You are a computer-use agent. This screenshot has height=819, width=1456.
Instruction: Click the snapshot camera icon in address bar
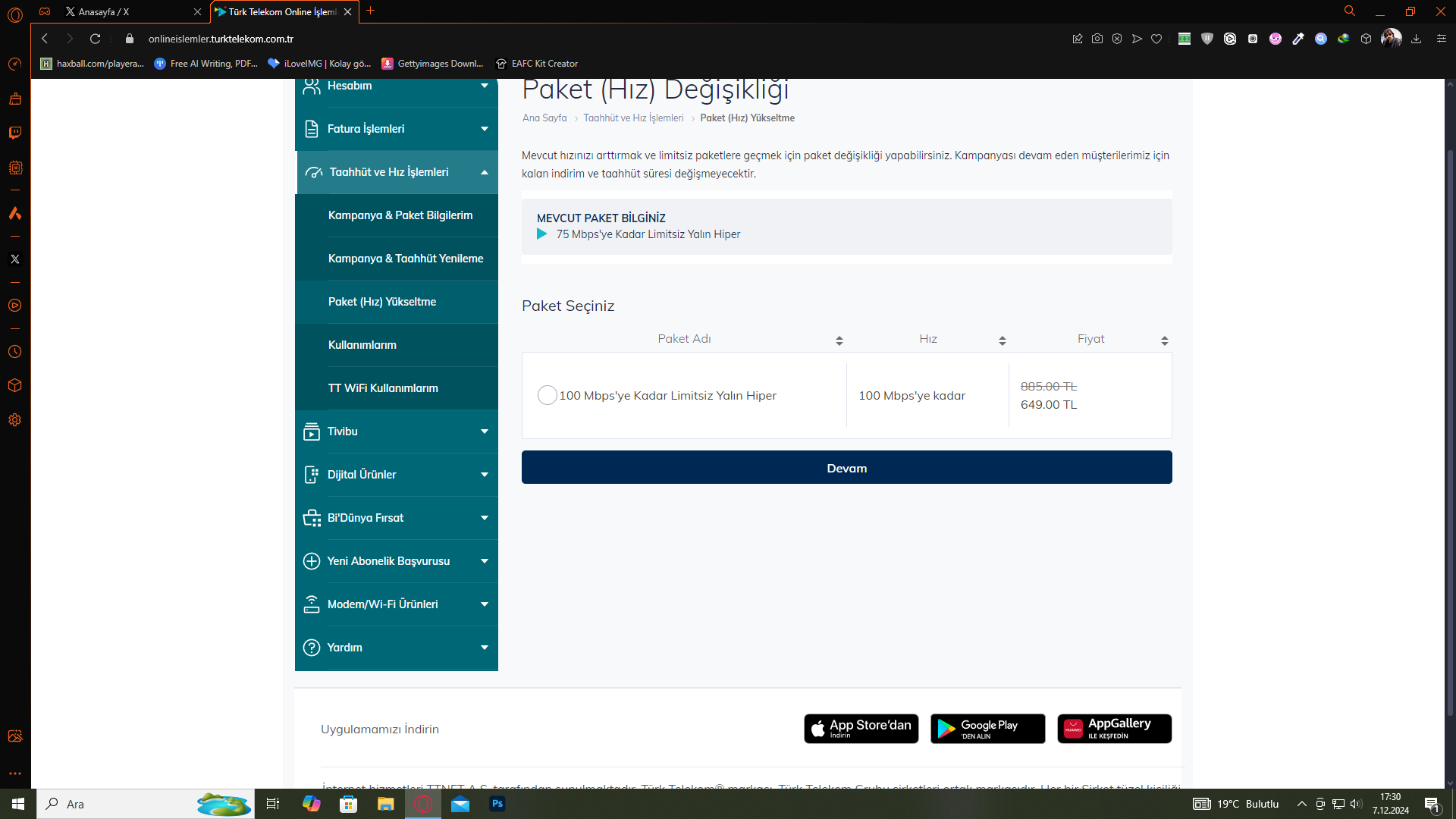[1097, 39]
